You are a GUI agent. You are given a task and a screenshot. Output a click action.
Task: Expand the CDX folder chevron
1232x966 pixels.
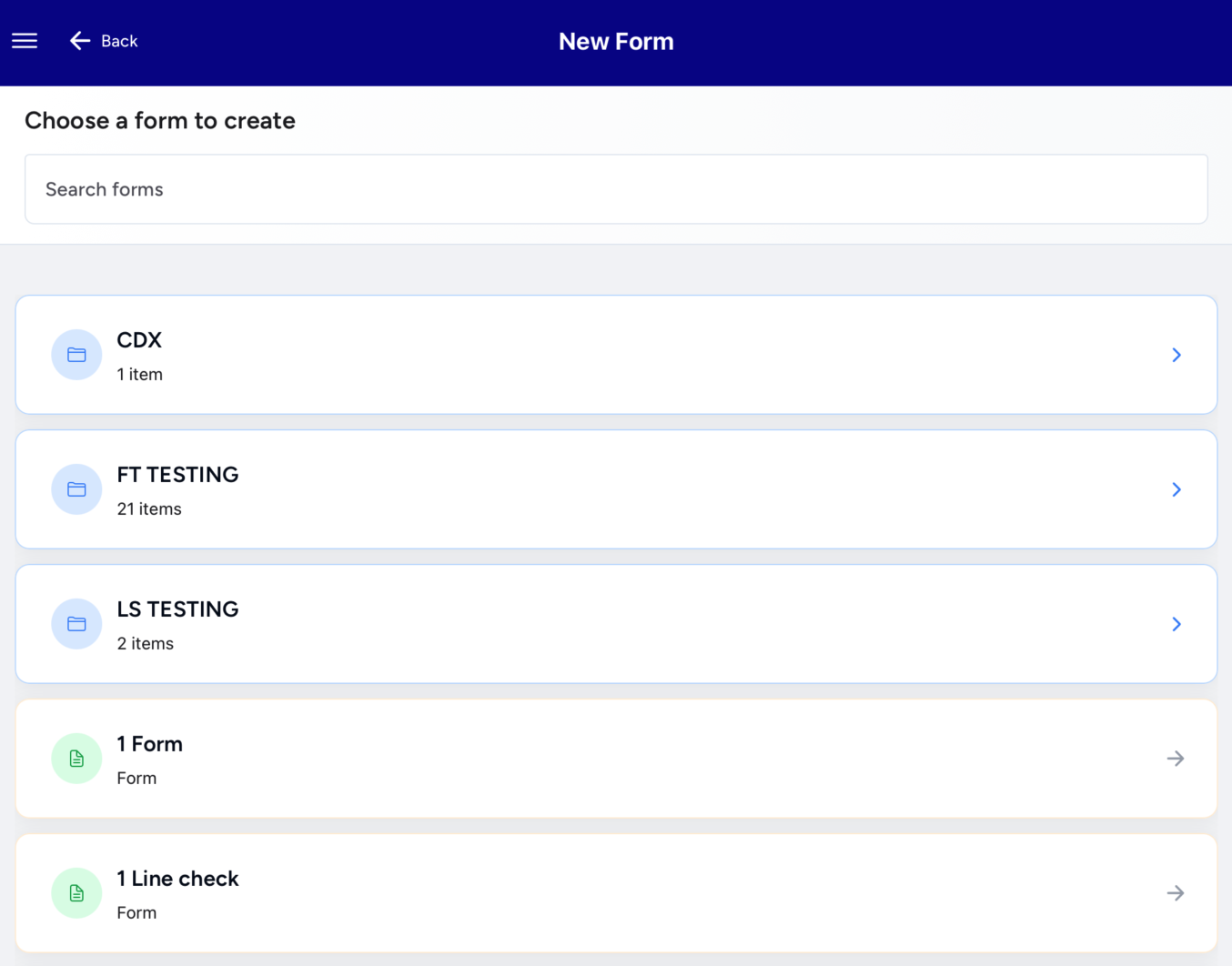click(x=1176, y=355)
